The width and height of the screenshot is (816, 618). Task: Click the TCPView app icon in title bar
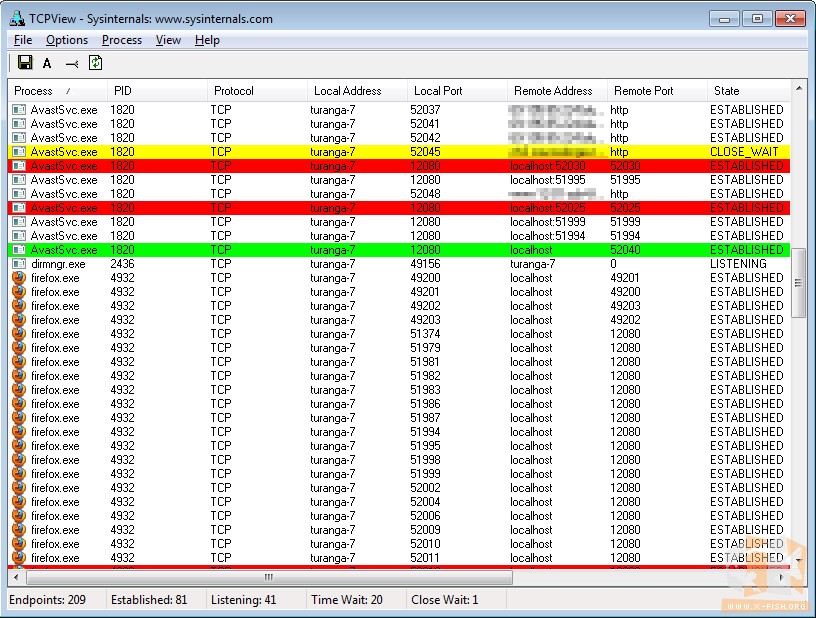coord(17,19)
